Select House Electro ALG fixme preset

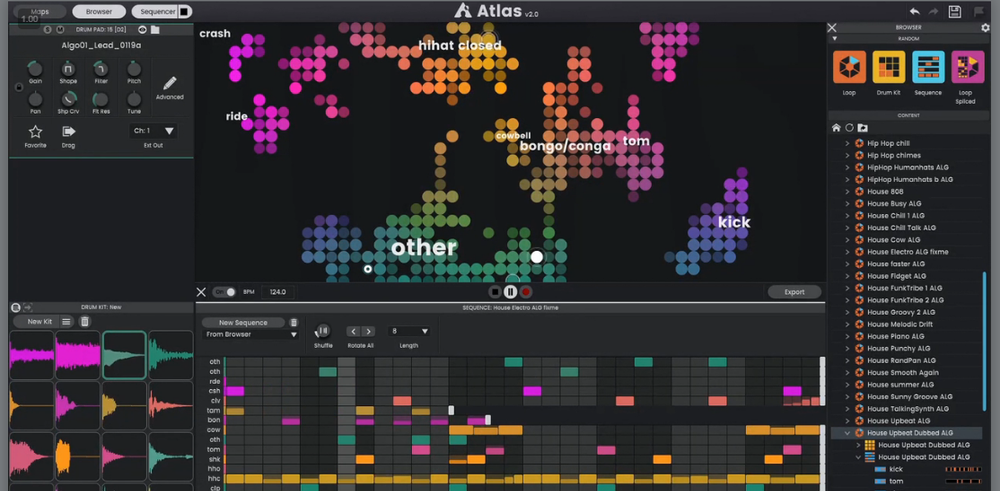(907, 252)
